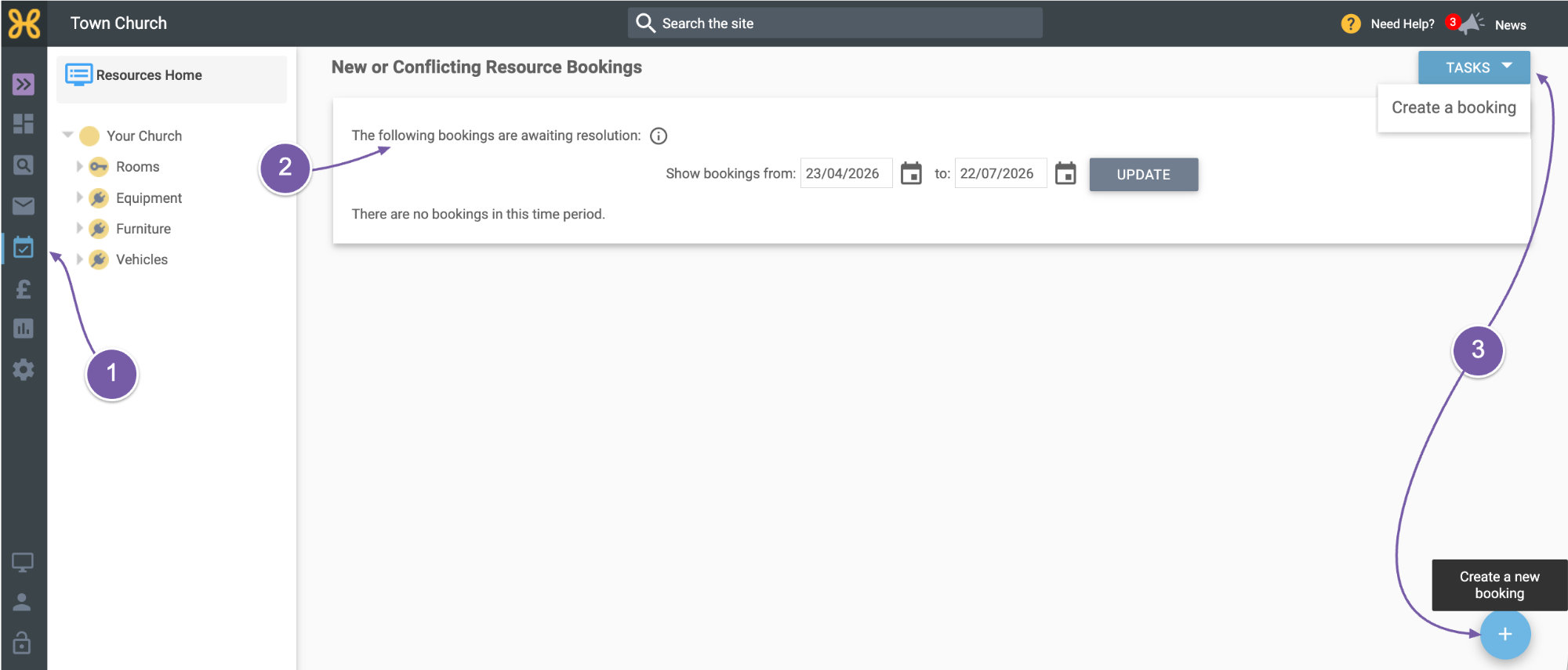Click the Resources Home list icon

(78, 74)
